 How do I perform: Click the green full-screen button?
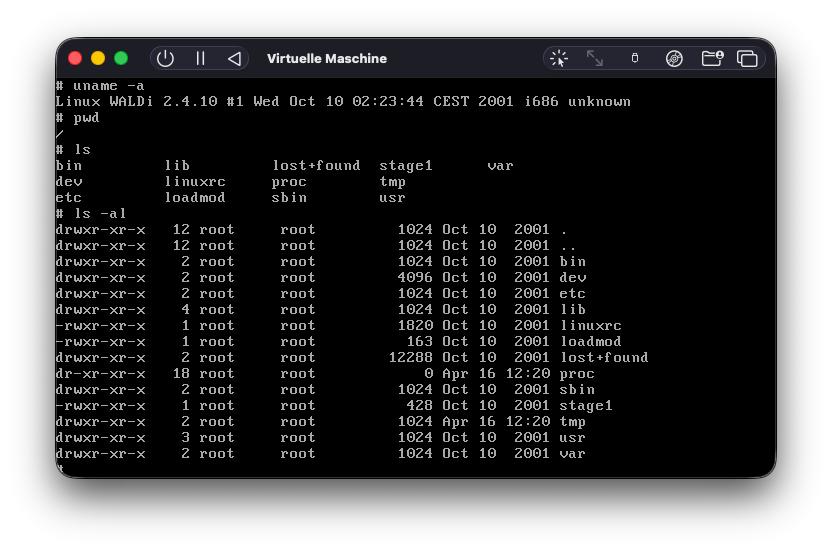pos(121,58)
